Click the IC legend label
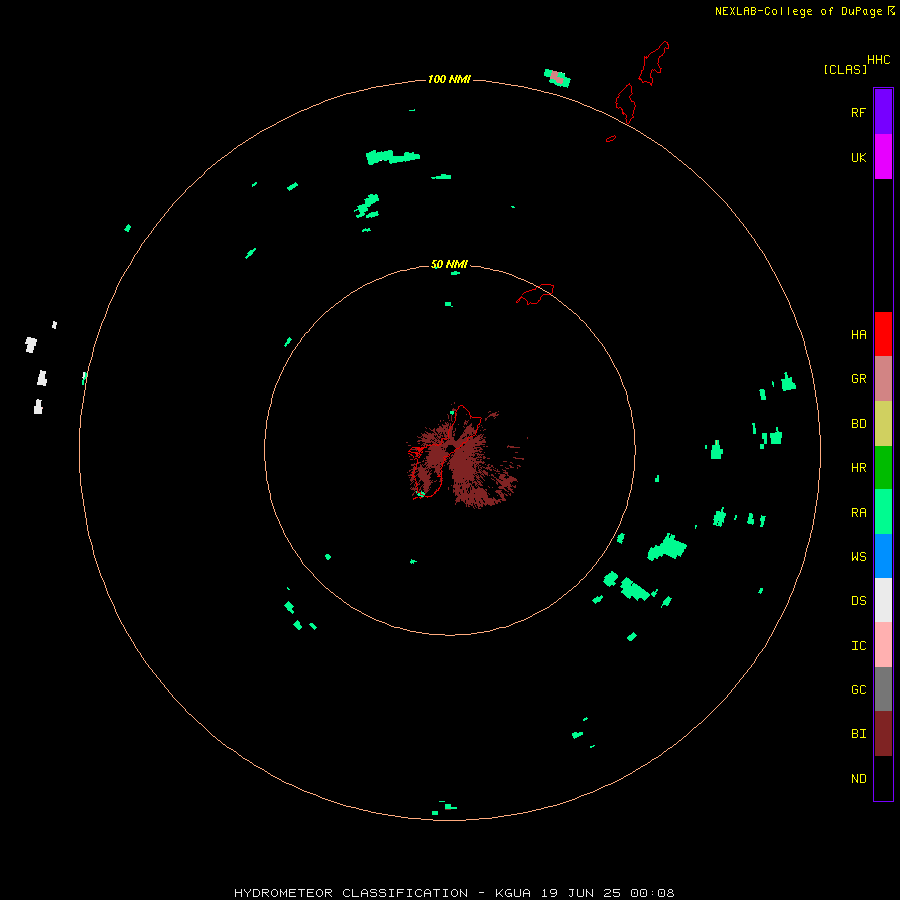Image resolution: width=900 pixels, height=900 pixels. click(x=858, y=646)
